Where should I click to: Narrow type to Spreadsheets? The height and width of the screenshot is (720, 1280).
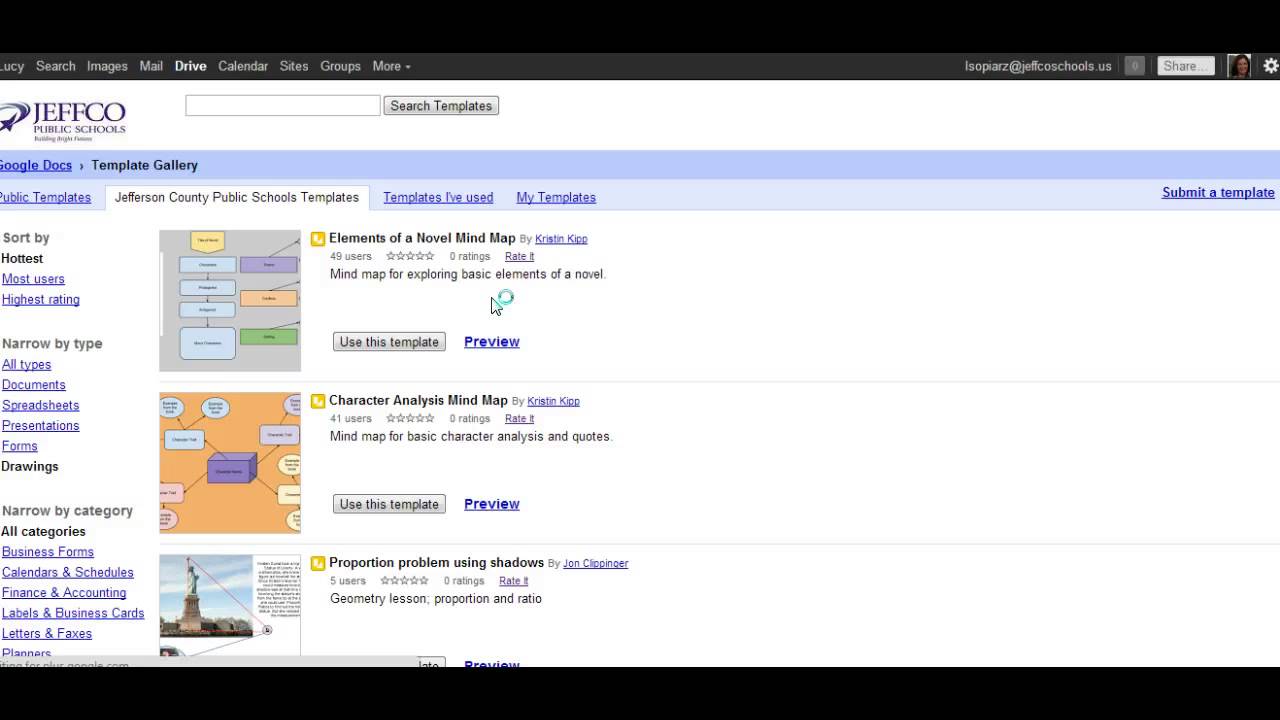(40, 405)
